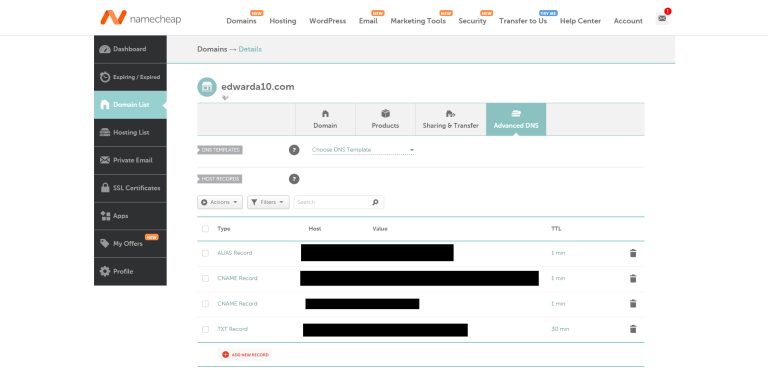
Task: Open the Account menu
Action: pyautogui.click(x=628, y=21)
